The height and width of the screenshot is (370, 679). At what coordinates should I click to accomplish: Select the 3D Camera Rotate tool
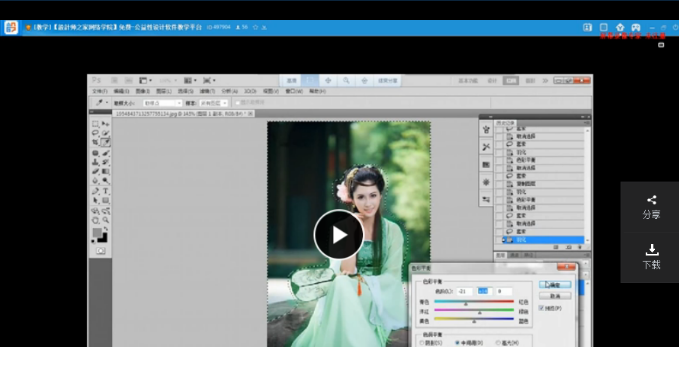[105, 211]
